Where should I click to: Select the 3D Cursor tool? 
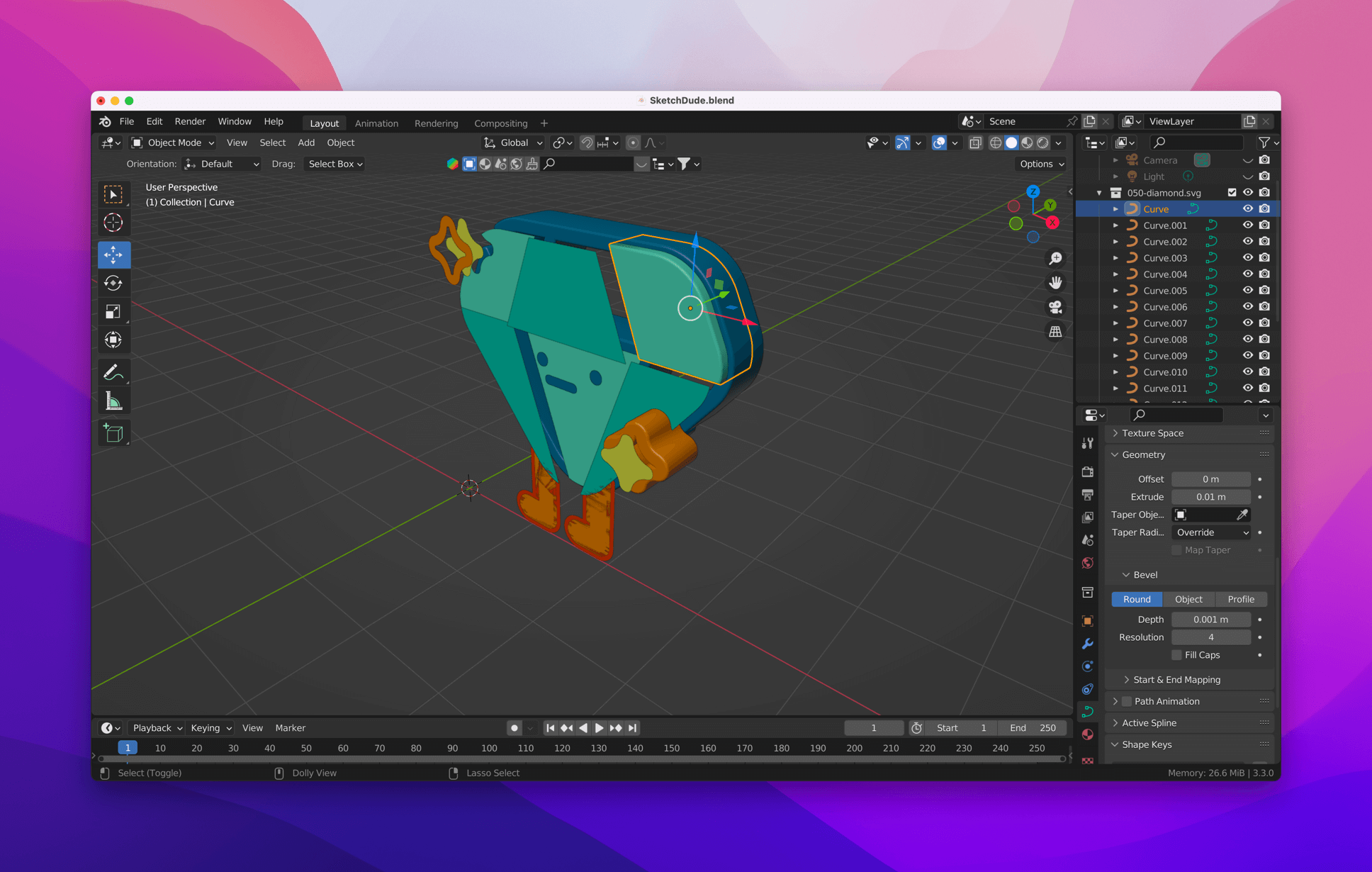pos(114,222)
